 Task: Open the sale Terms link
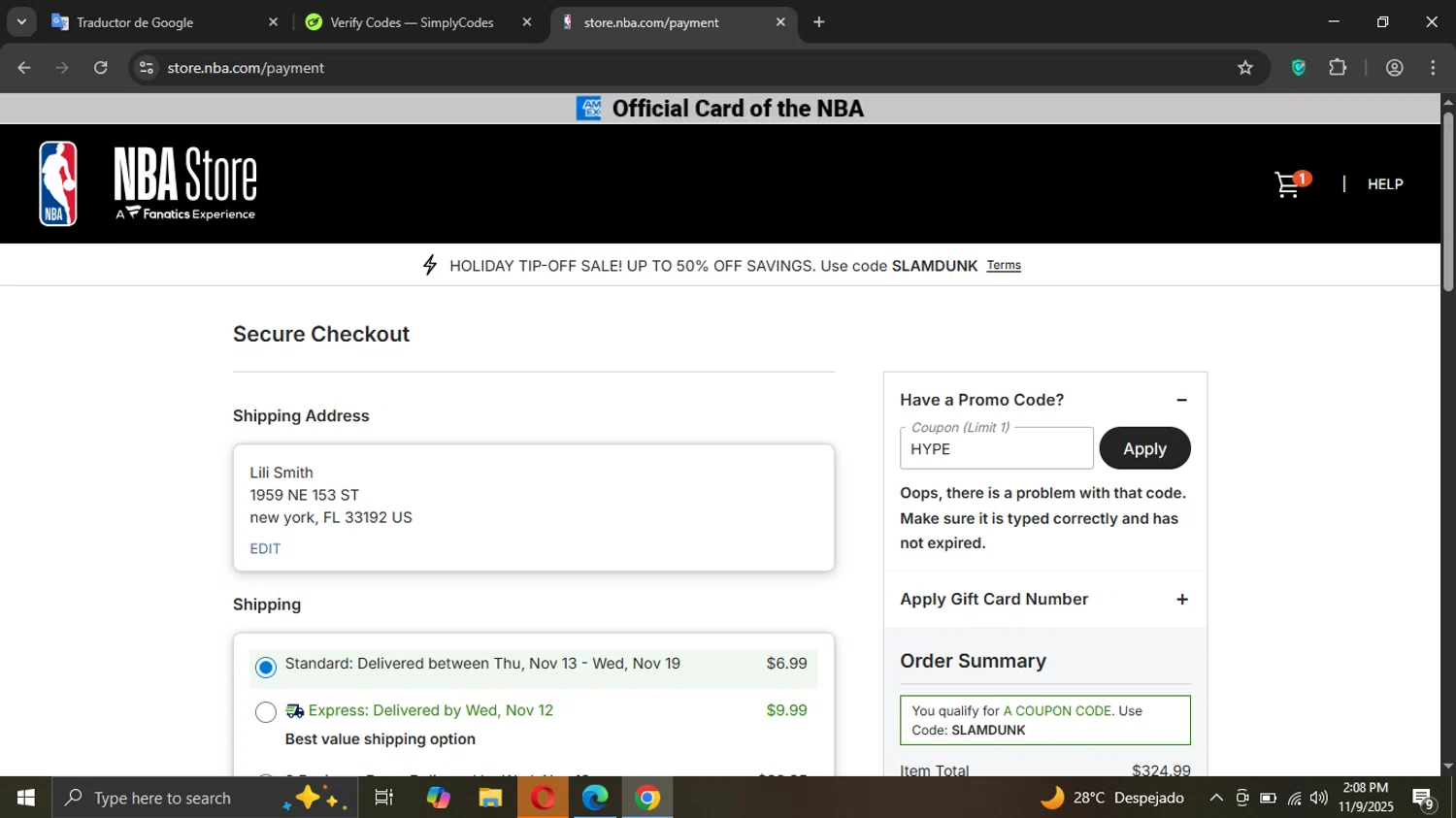1004,265
